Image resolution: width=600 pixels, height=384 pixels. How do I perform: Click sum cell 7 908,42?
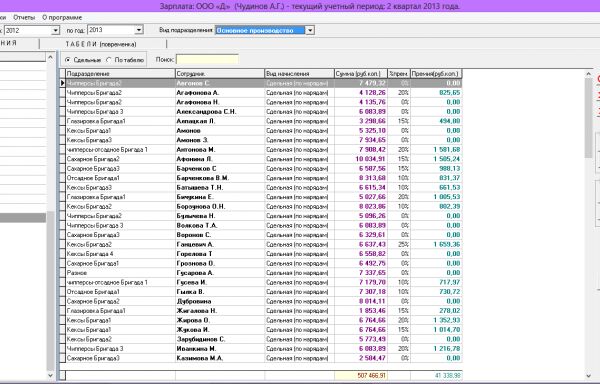[x=361, y=150]
